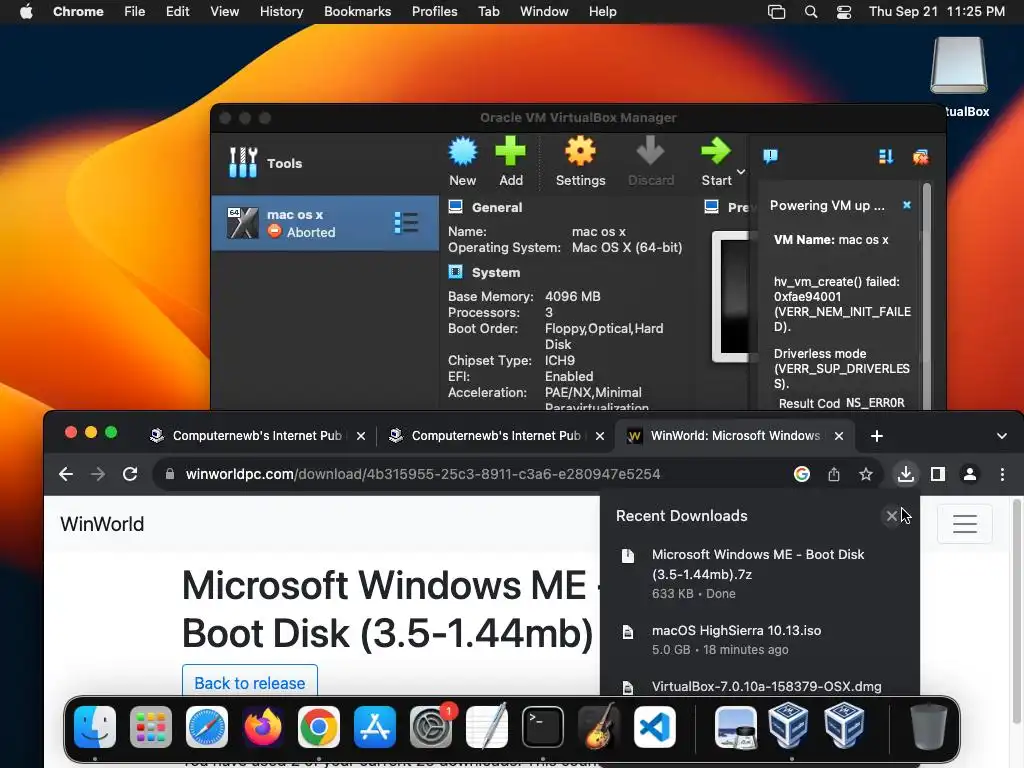This screenshot has height=768, width=1024.
Task: Click the sort notifications icon in VirtualBox
Action: [x=886, y=156]
